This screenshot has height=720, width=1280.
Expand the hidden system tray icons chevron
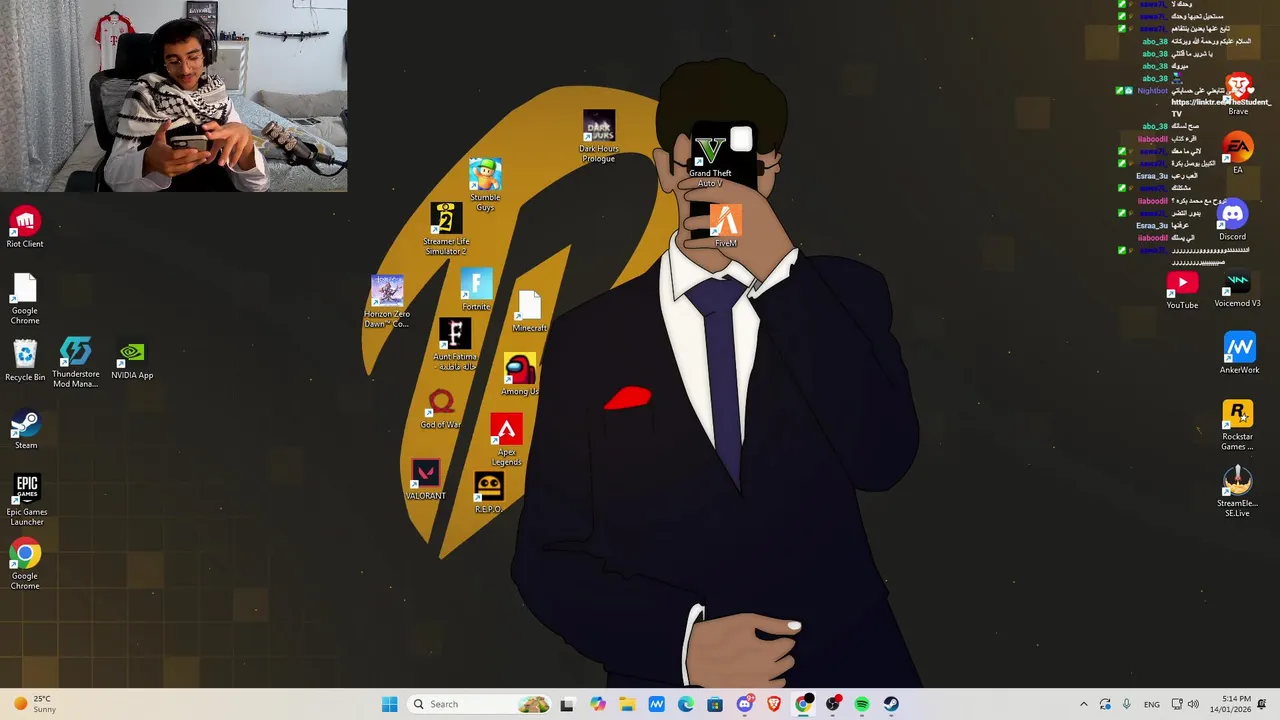pos(1083,704)
